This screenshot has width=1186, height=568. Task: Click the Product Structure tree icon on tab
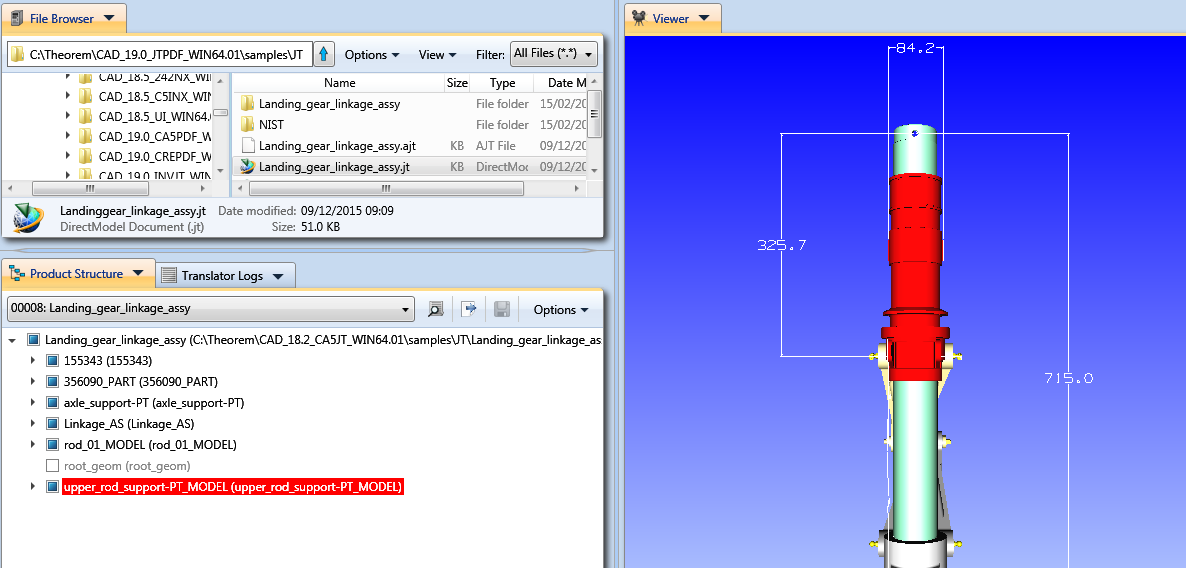[x=17, y=274]
